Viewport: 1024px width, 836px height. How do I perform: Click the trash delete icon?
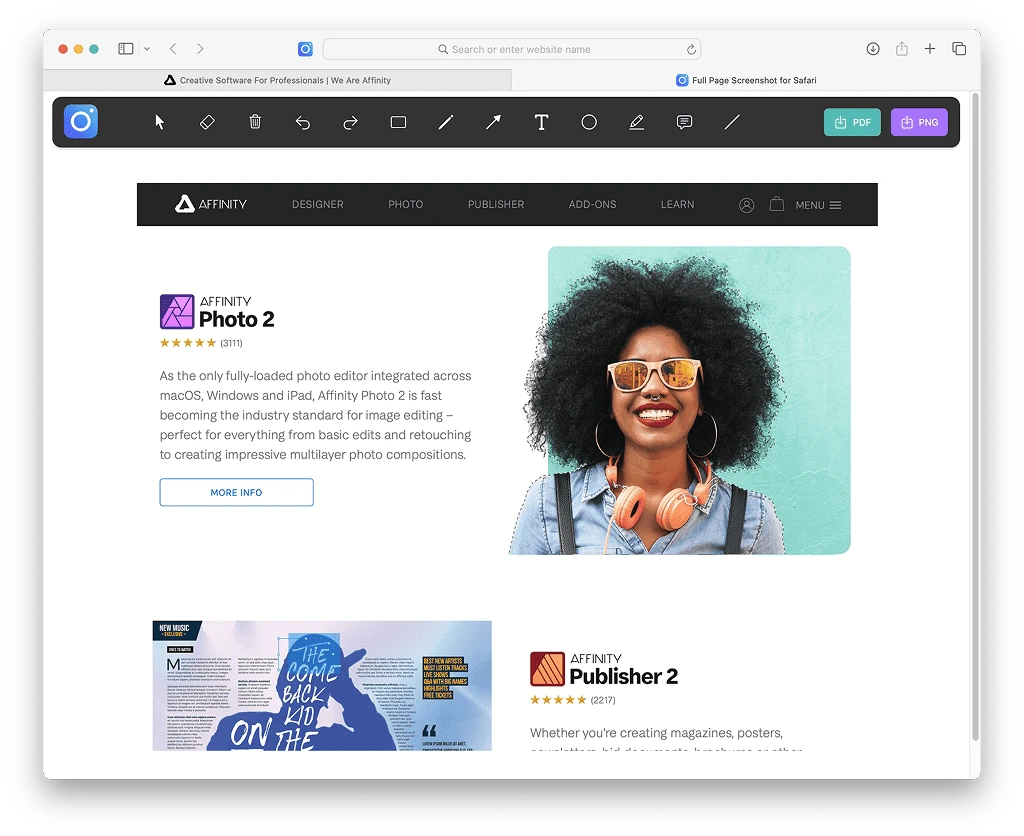click(x=255, y=122)
